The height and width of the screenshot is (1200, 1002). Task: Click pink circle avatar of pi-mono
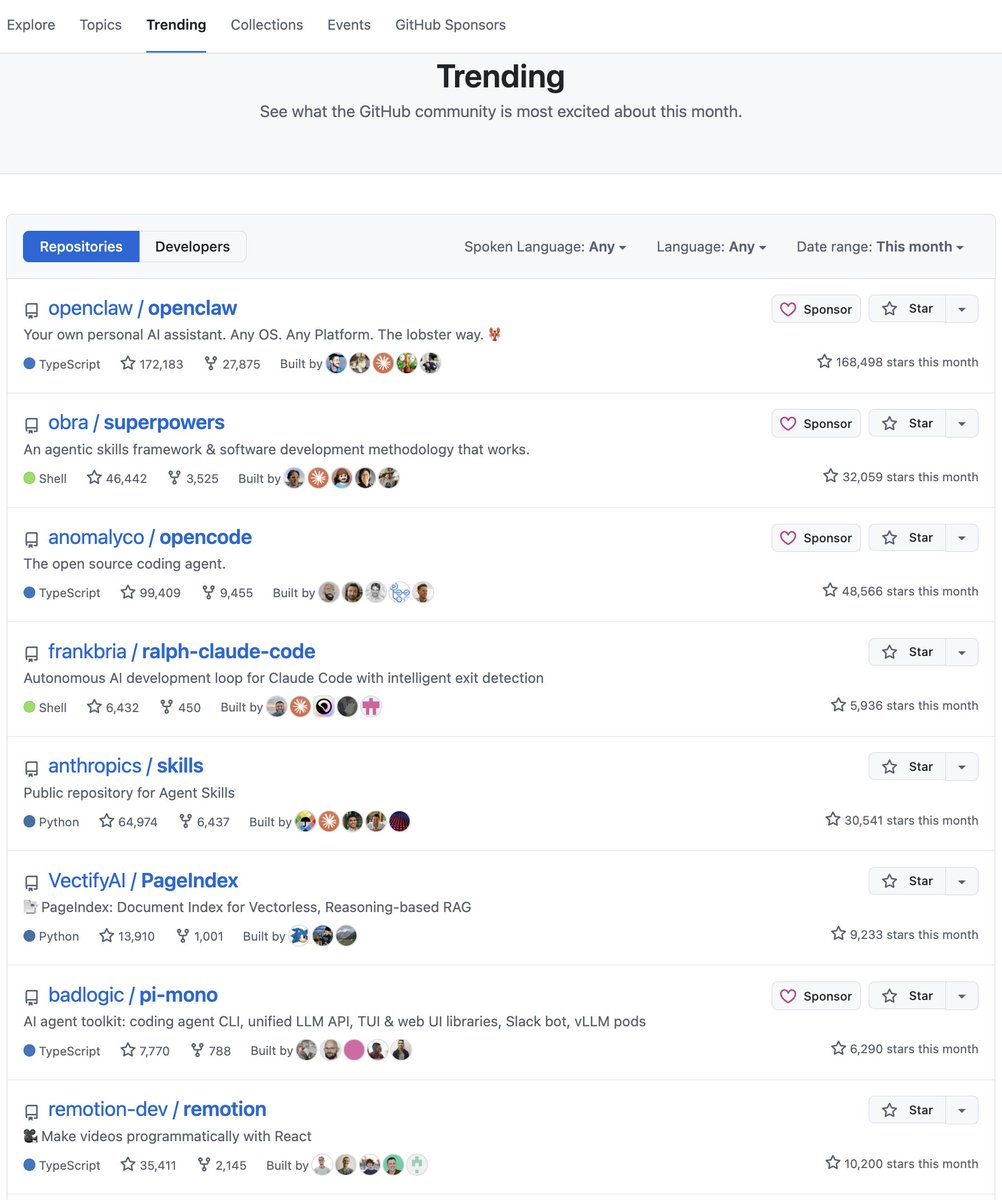tap(354, 1050)
